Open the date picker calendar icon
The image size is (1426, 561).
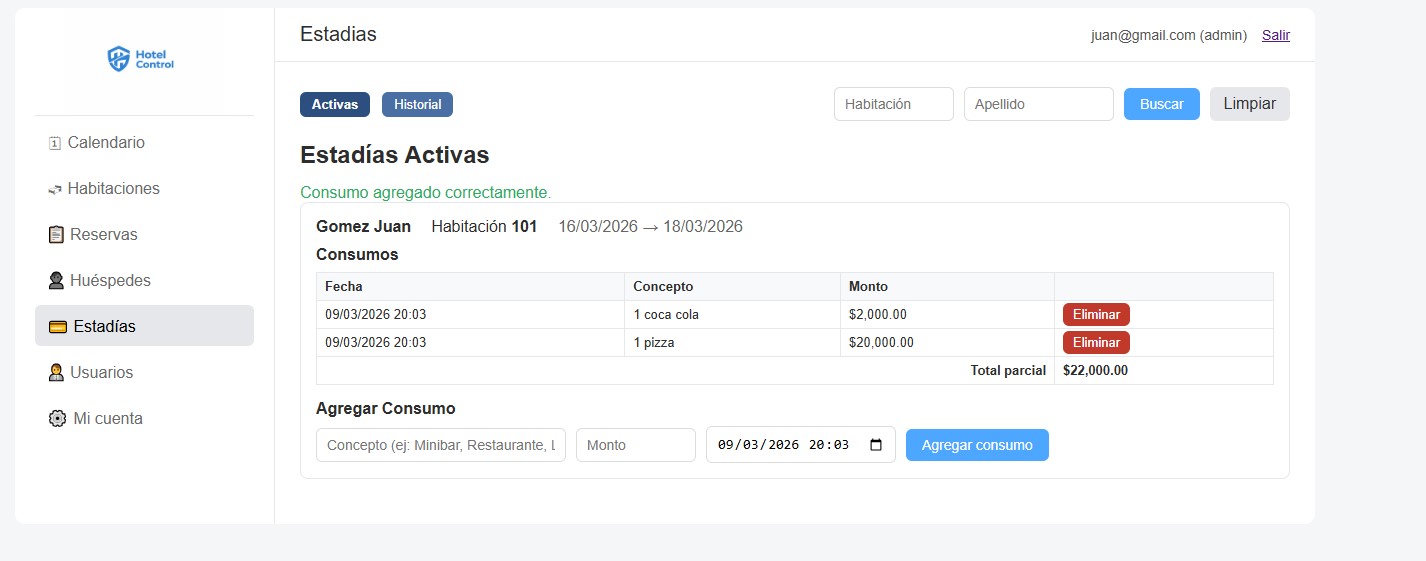click(876, 445)
